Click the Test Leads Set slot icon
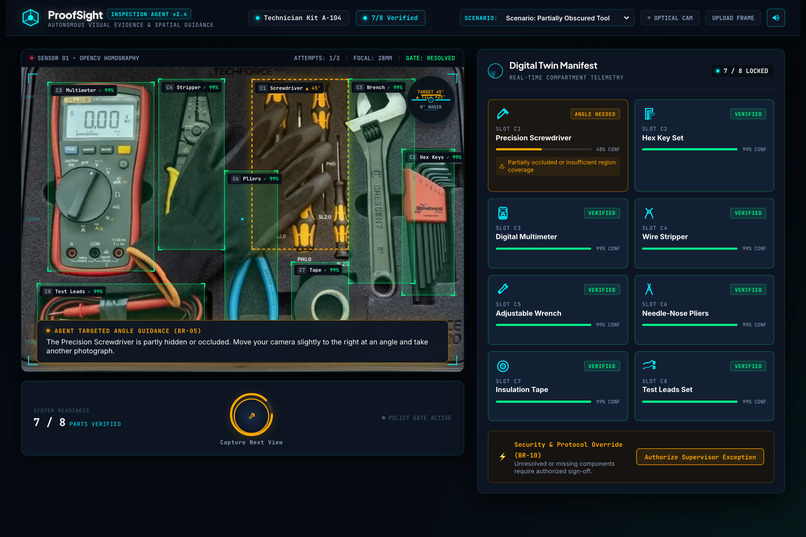The height and width of the screenshot is (537, 806). 649,365
